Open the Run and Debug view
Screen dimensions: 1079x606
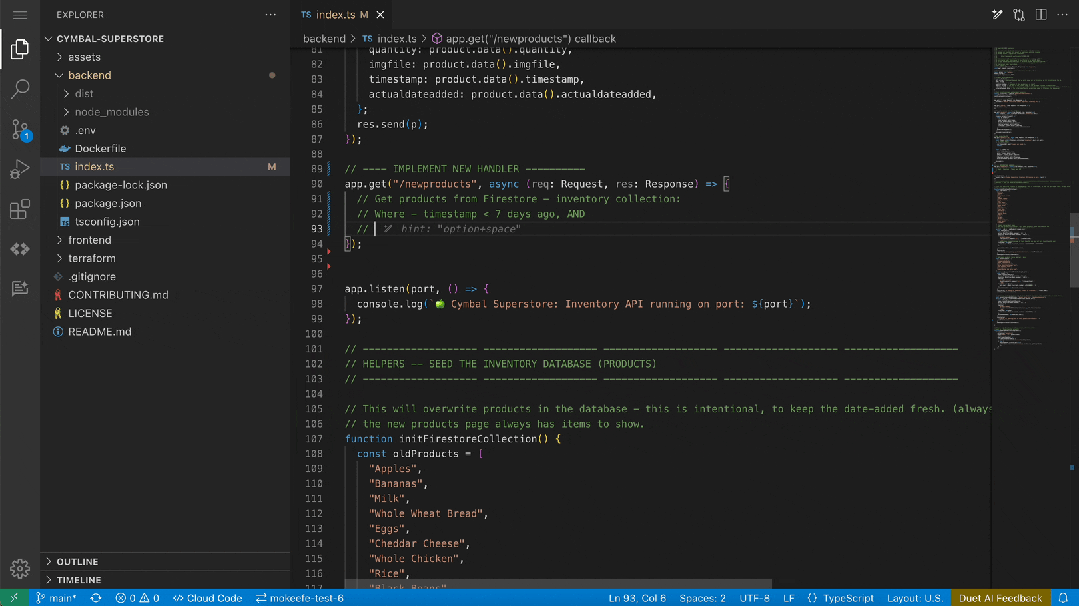(x=20, y=169)
